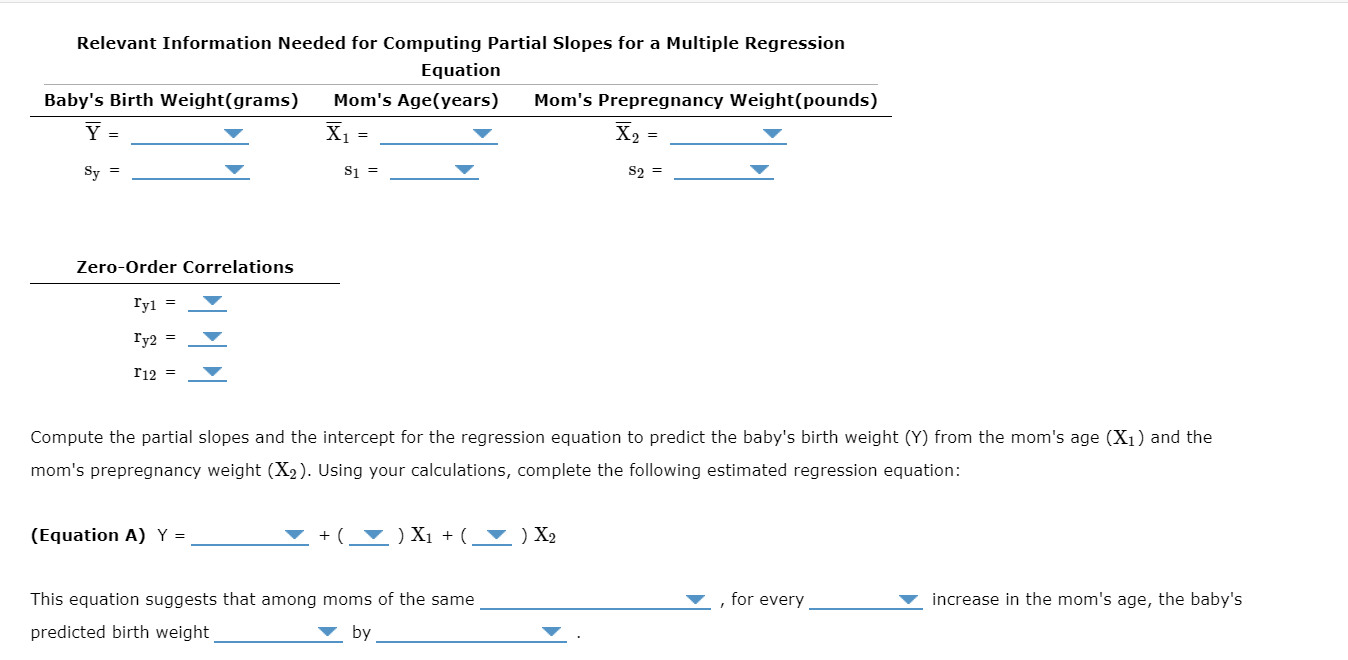
Task: Open the final dropdown after 'by'
Action: pyautogui.click(x=548, y=631)
